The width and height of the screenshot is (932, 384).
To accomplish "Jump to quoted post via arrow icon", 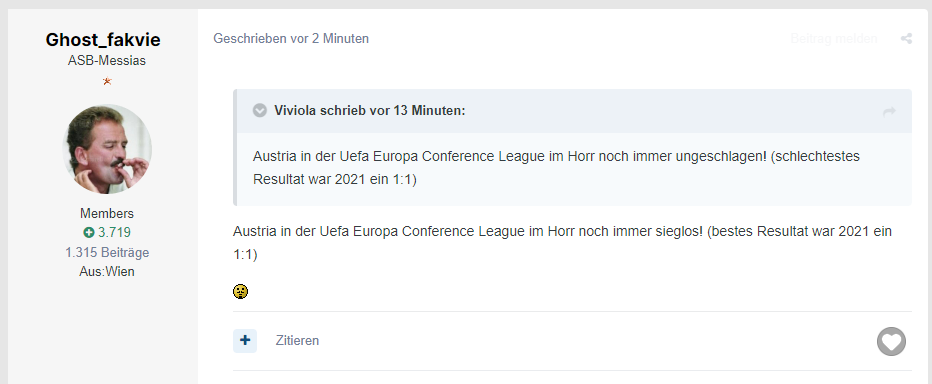I will coord(889,111).
